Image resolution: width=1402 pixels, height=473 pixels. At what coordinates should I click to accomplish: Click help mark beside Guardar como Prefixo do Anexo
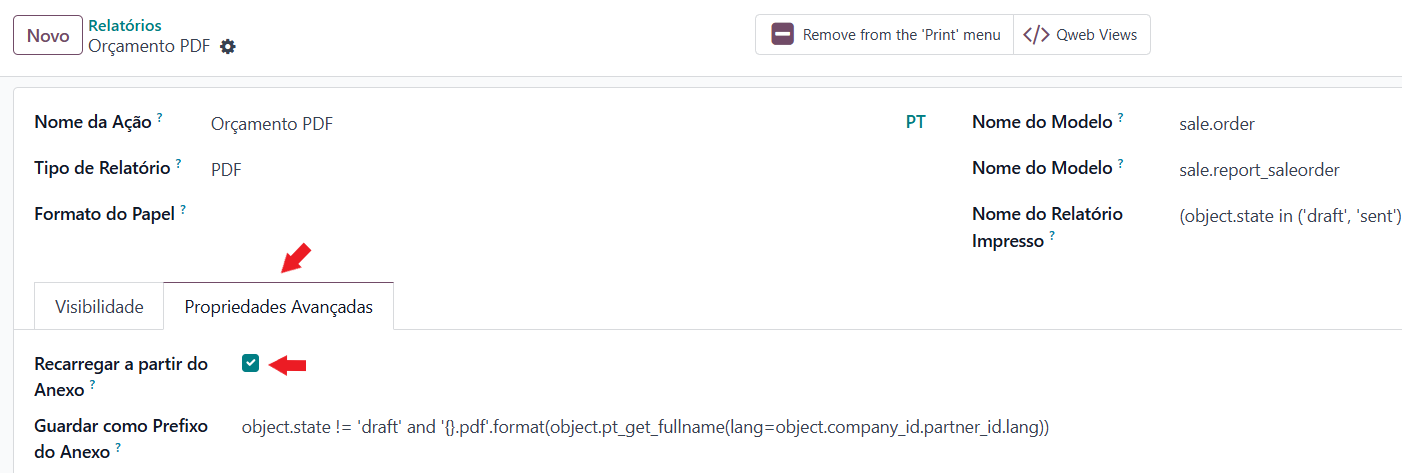(118, 447)
